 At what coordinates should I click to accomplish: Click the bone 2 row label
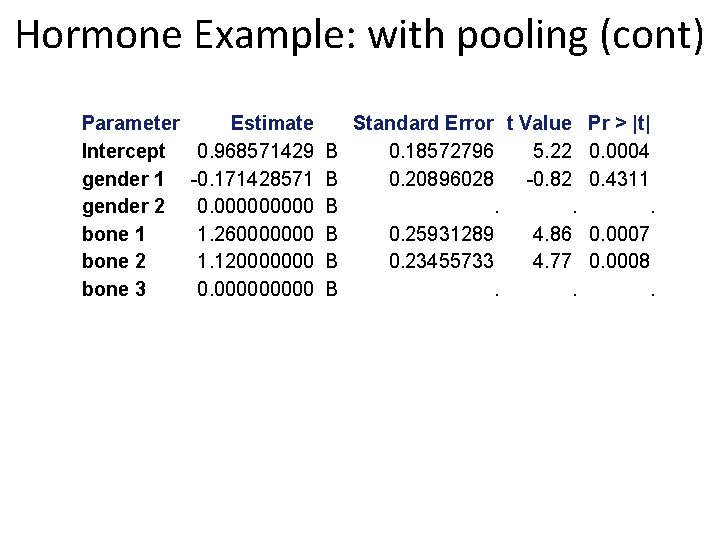[x=114, y=261]
